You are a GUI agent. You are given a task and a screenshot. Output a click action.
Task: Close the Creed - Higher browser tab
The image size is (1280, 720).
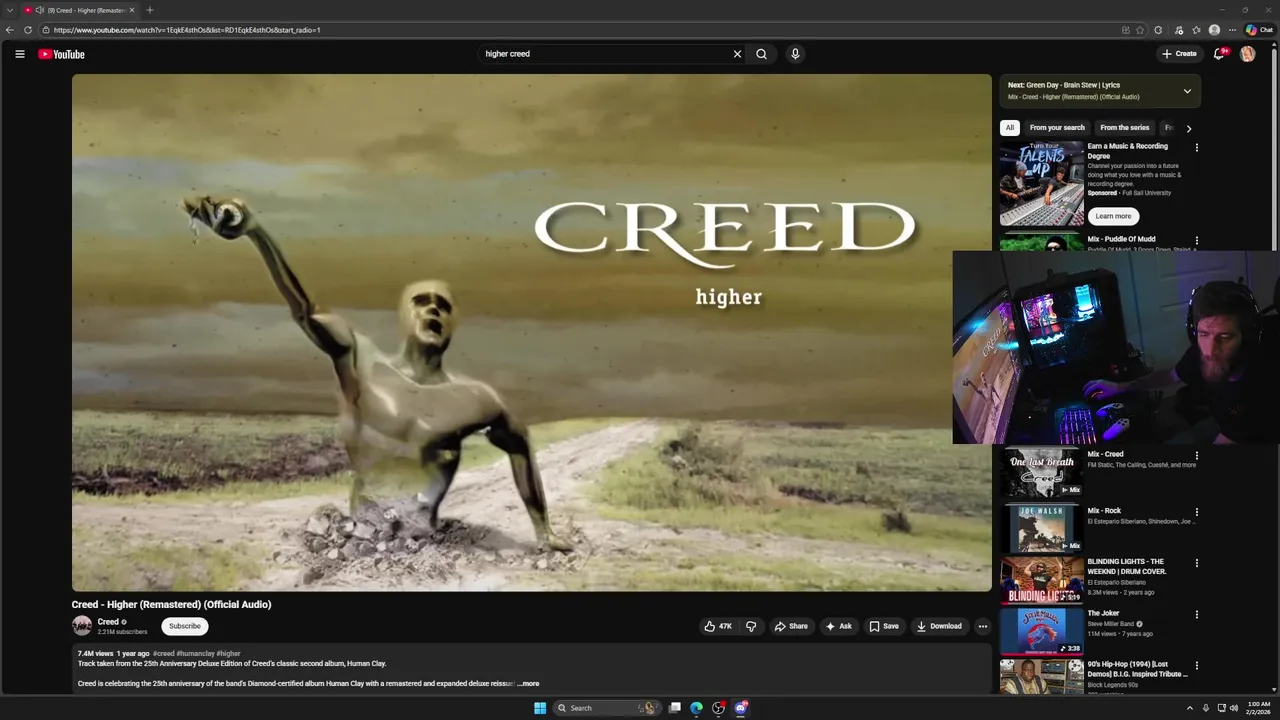coord(132,10)
